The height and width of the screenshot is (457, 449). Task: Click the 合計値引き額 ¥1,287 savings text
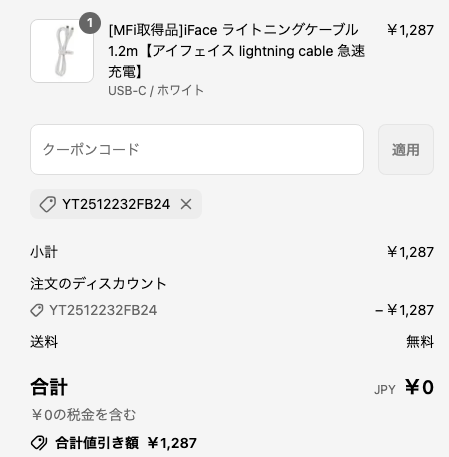pos(126,443)
